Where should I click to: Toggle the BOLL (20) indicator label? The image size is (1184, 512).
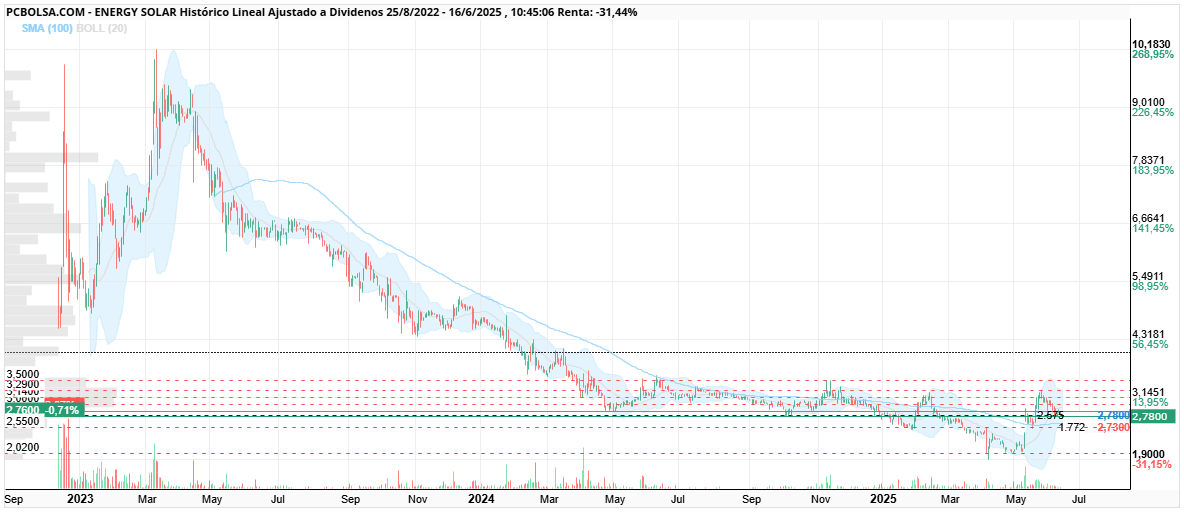tap(102, 28)
